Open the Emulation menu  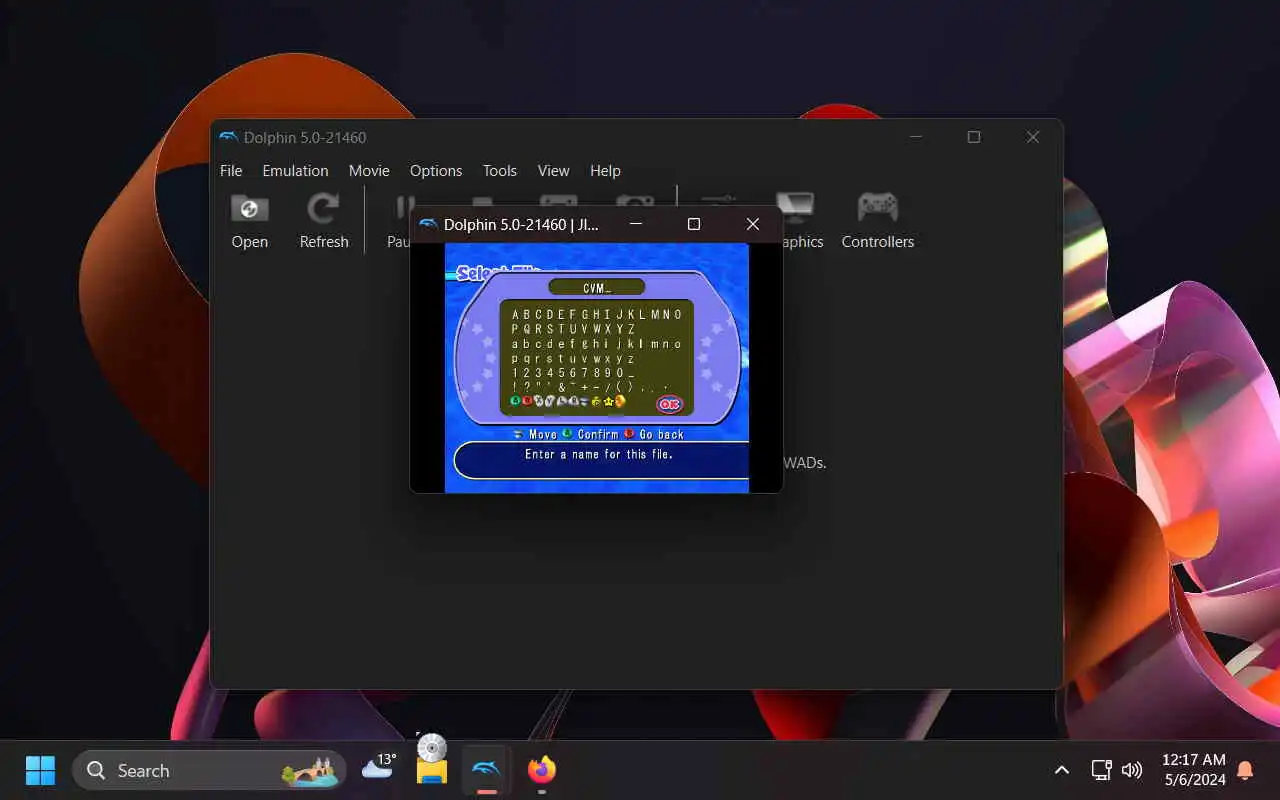295,171
